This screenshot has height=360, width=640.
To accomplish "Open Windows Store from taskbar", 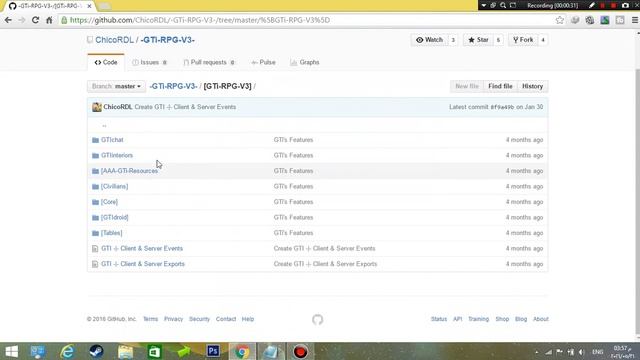I will 155,351.
